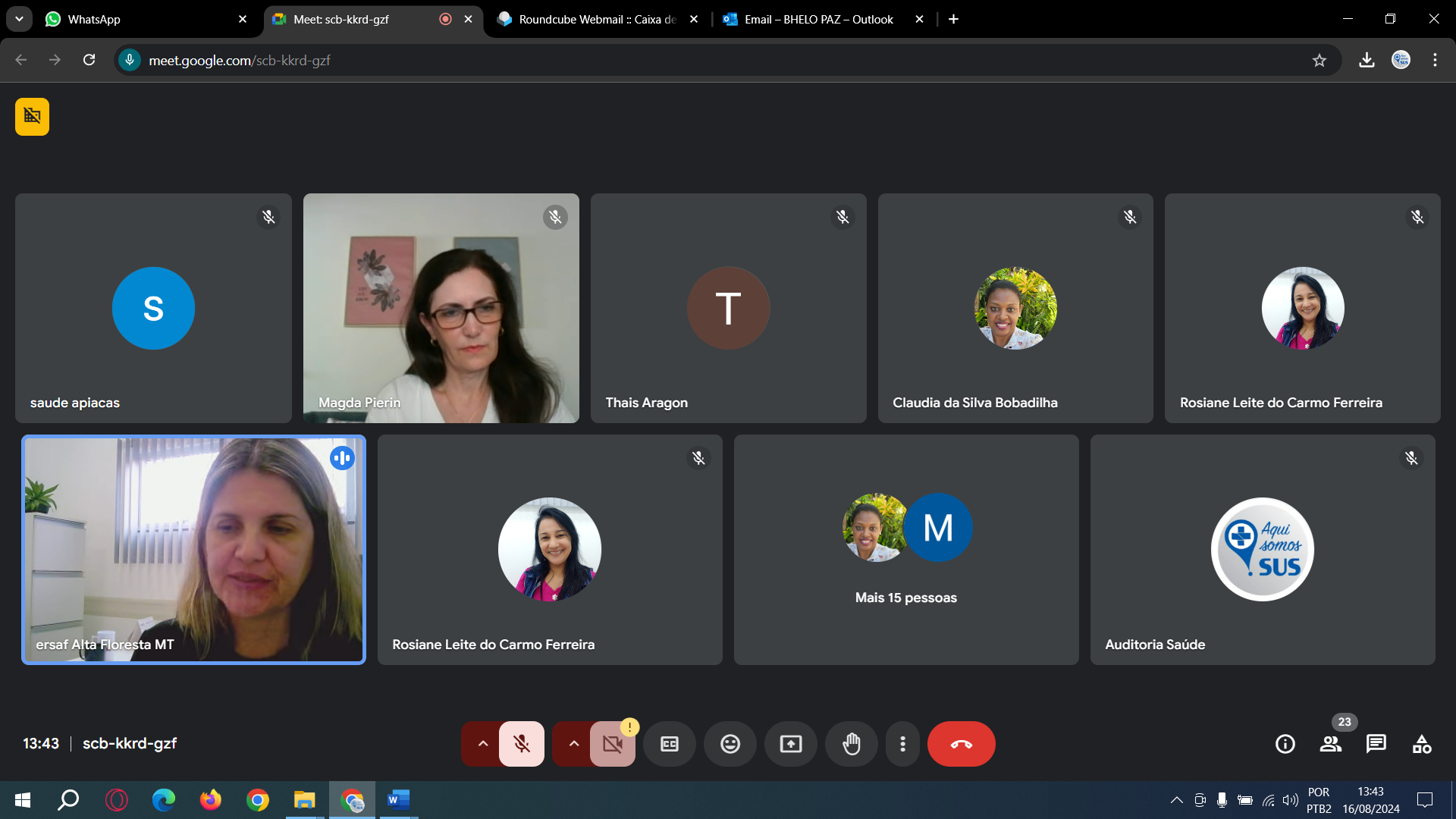Viewport: 1456px width, 819px height.
Task: Select the saude apiacas participant tile
Action: tap(153, 308)
